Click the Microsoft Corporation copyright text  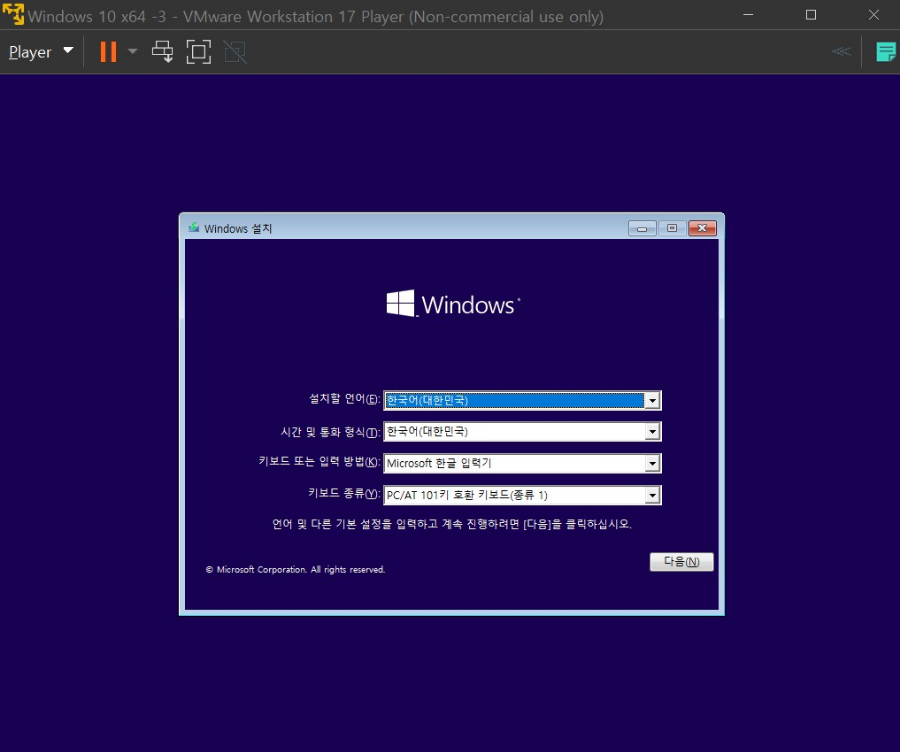click(x=295, y=569)
